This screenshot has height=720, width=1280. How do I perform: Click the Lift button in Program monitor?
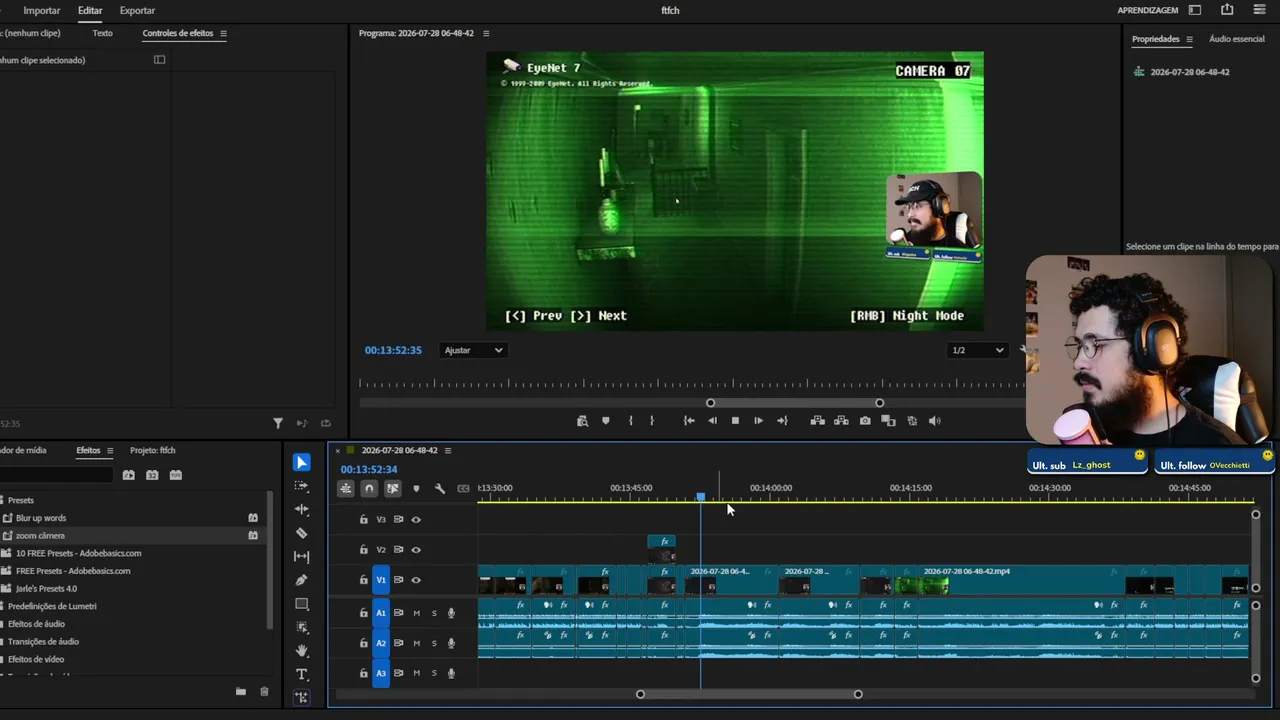(817, 421)
